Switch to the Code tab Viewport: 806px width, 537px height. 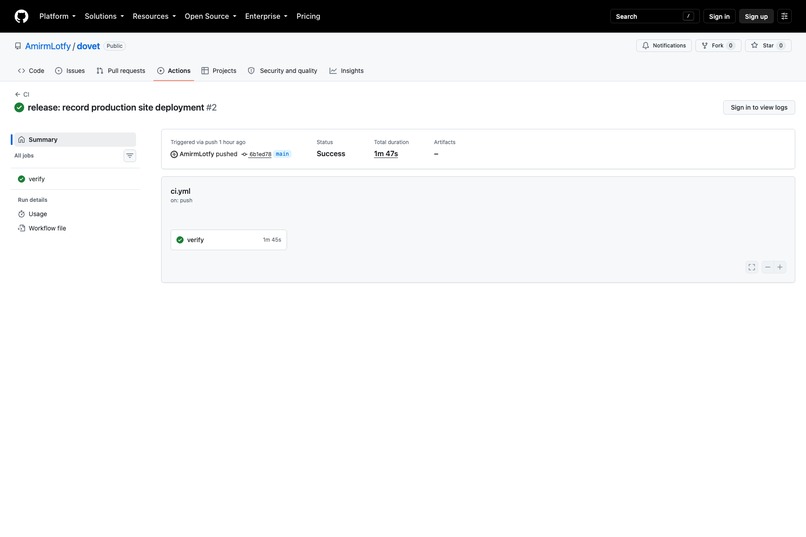(31, 71)
